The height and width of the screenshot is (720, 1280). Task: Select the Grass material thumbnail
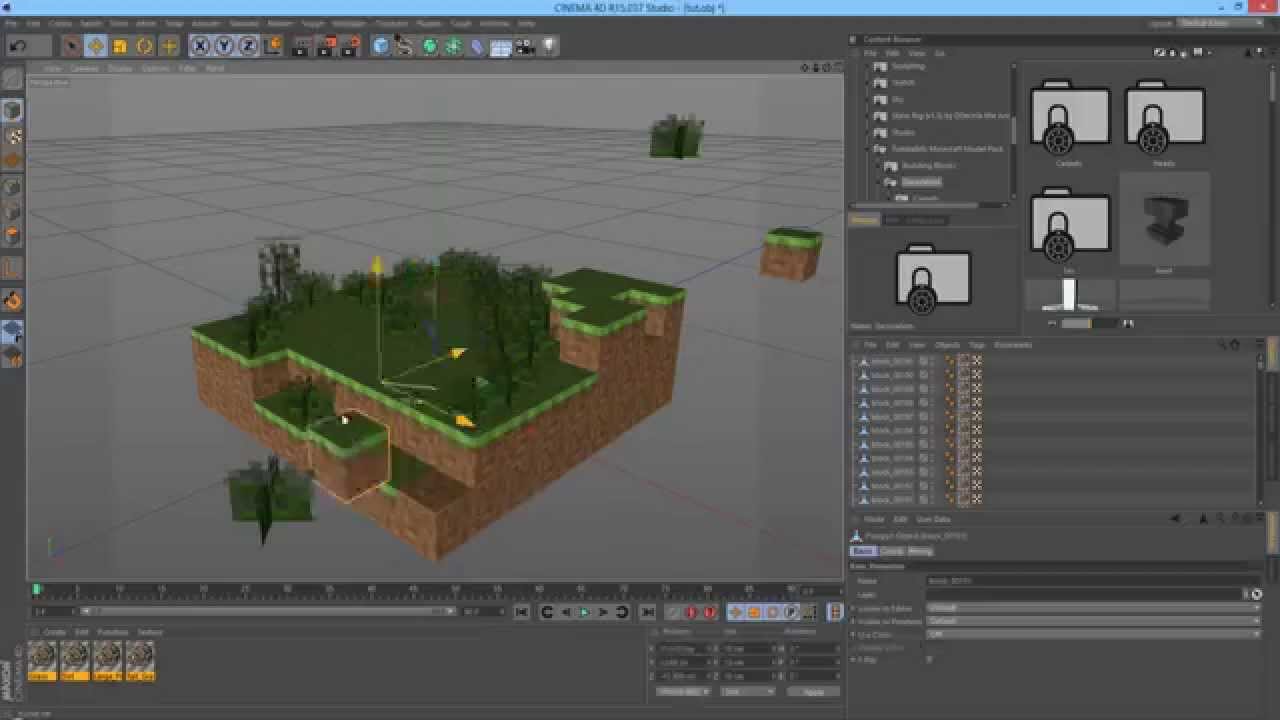tap(42, 660)
